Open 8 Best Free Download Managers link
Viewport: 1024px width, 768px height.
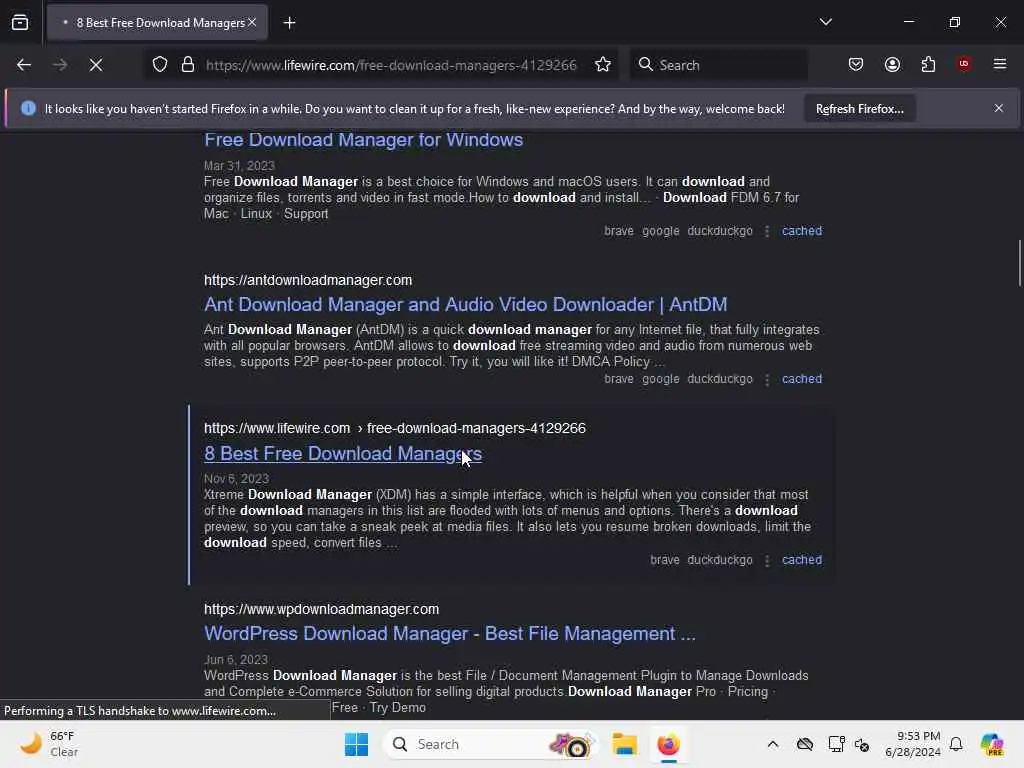pyautogui.click(x=343, y=454)
